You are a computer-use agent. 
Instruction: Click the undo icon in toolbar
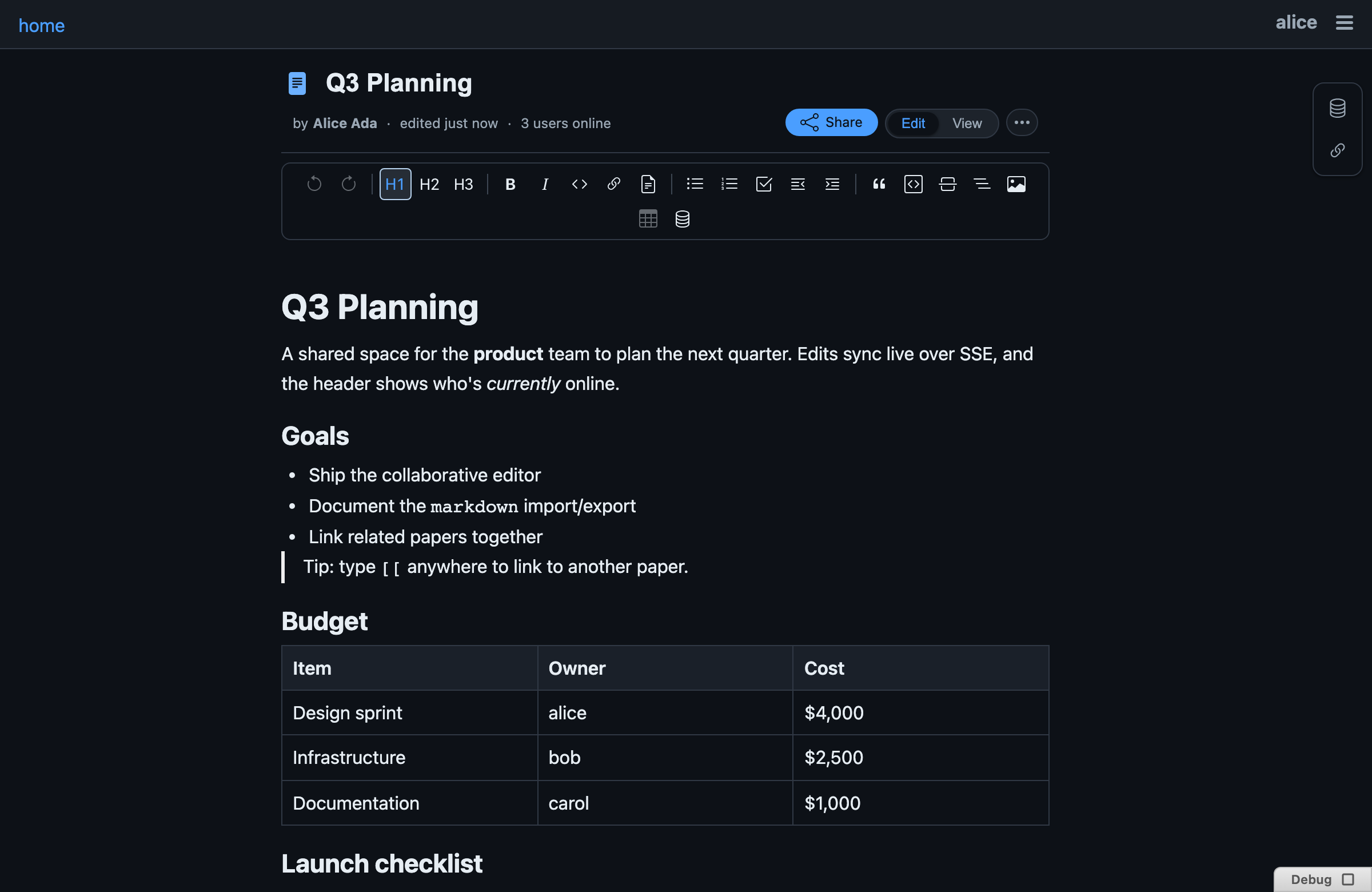click(x=314, y=184)
